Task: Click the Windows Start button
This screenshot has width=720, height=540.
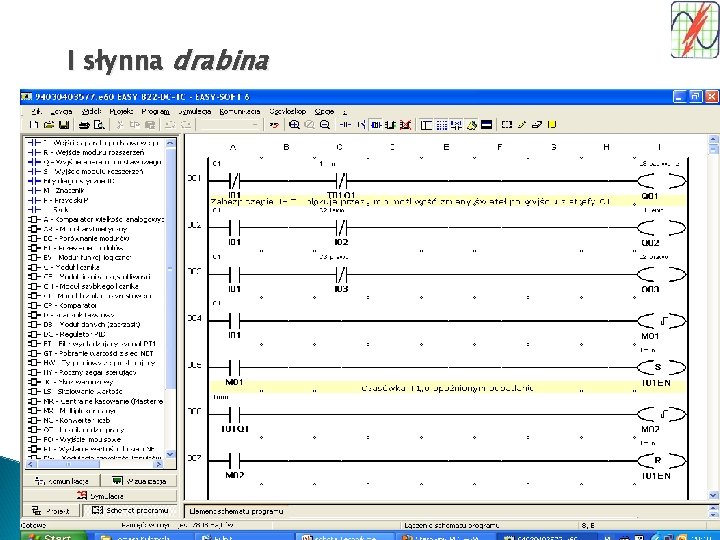Action: click(x=54, y=536)
